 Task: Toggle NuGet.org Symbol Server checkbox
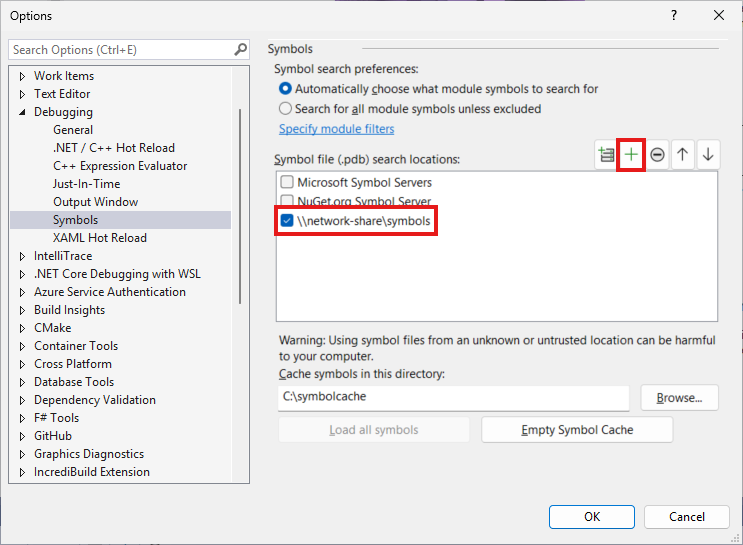(x=287, y=202)
